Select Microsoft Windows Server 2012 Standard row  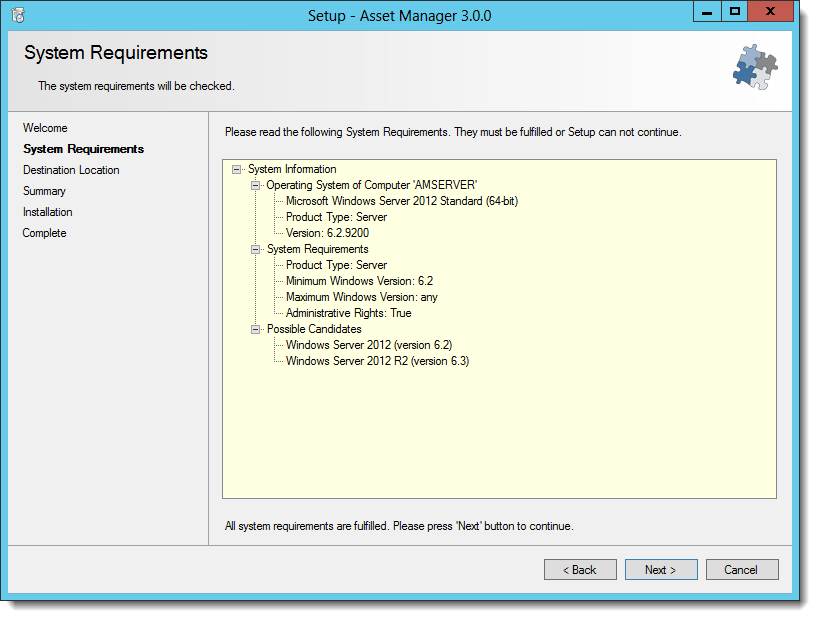[402, 201]
